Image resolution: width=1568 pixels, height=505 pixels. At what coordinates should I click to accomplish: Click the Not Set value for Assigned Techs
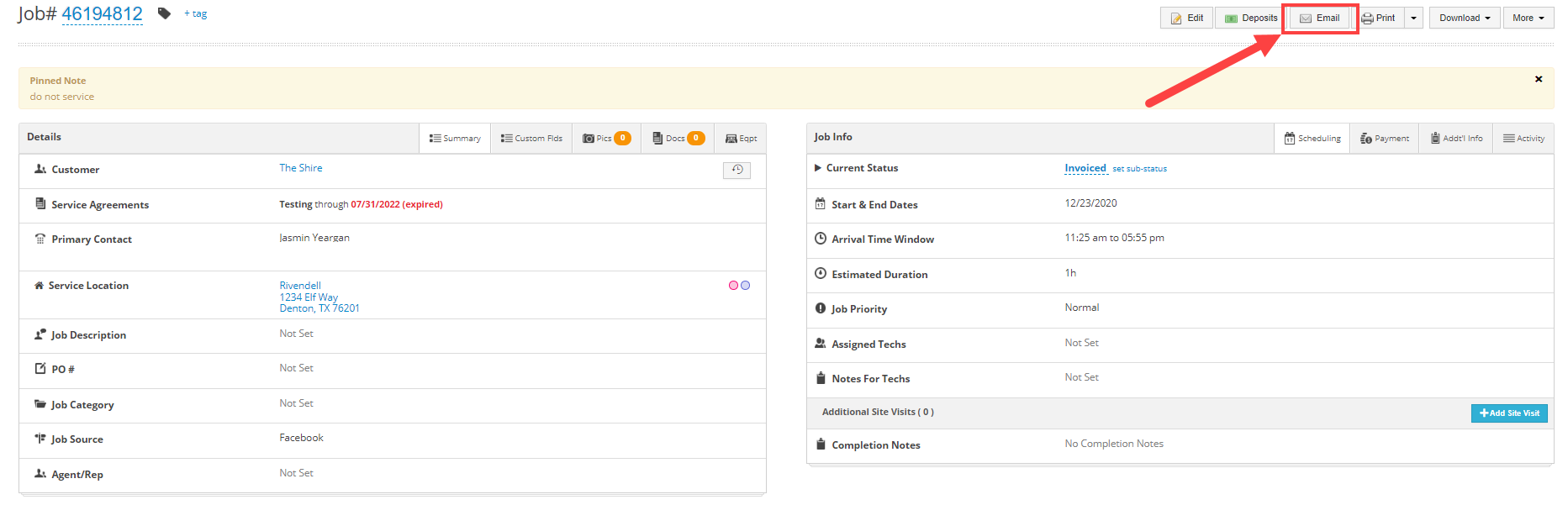(x=1081, y=343)
